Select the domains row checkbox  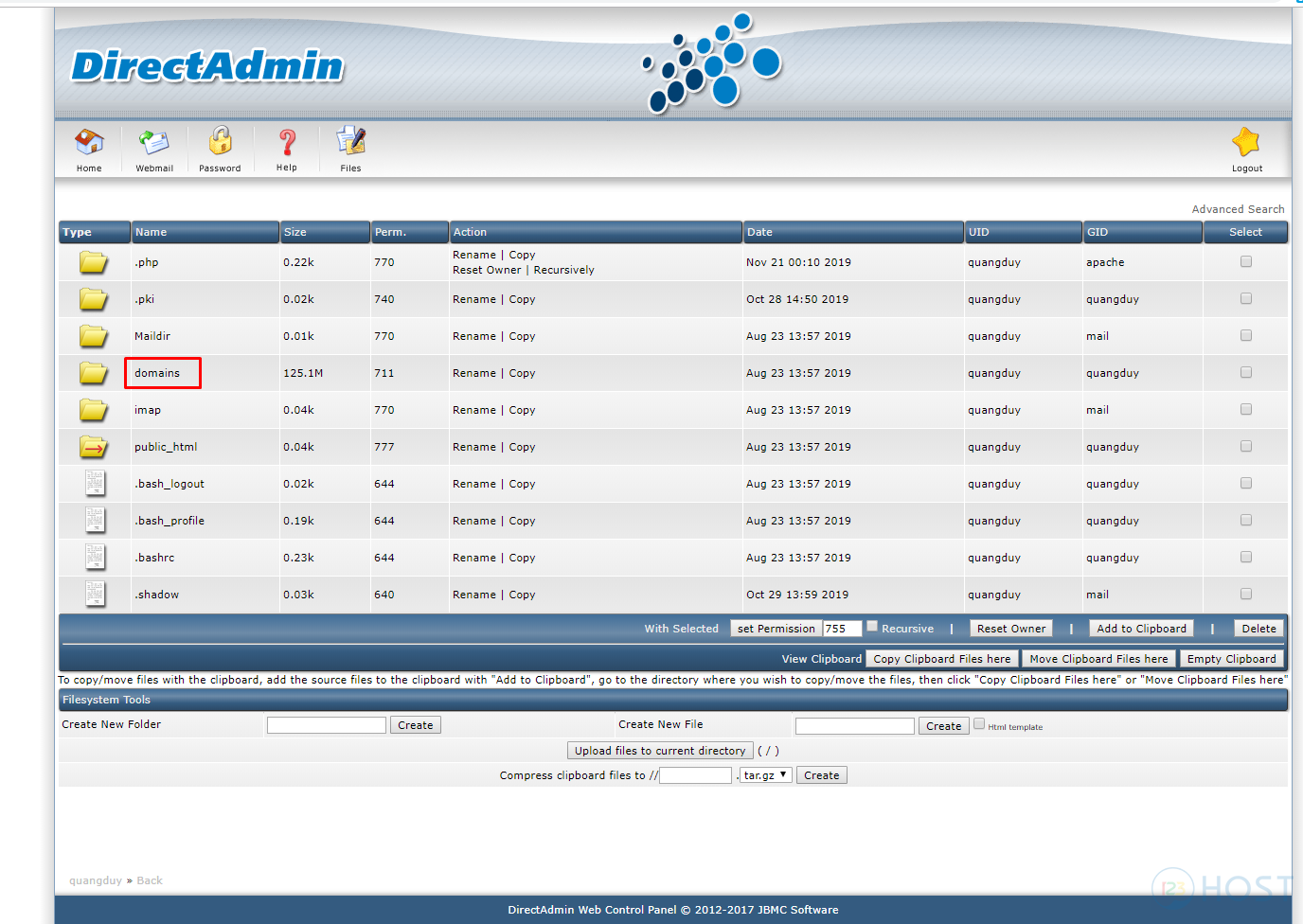pos(1246,372)
